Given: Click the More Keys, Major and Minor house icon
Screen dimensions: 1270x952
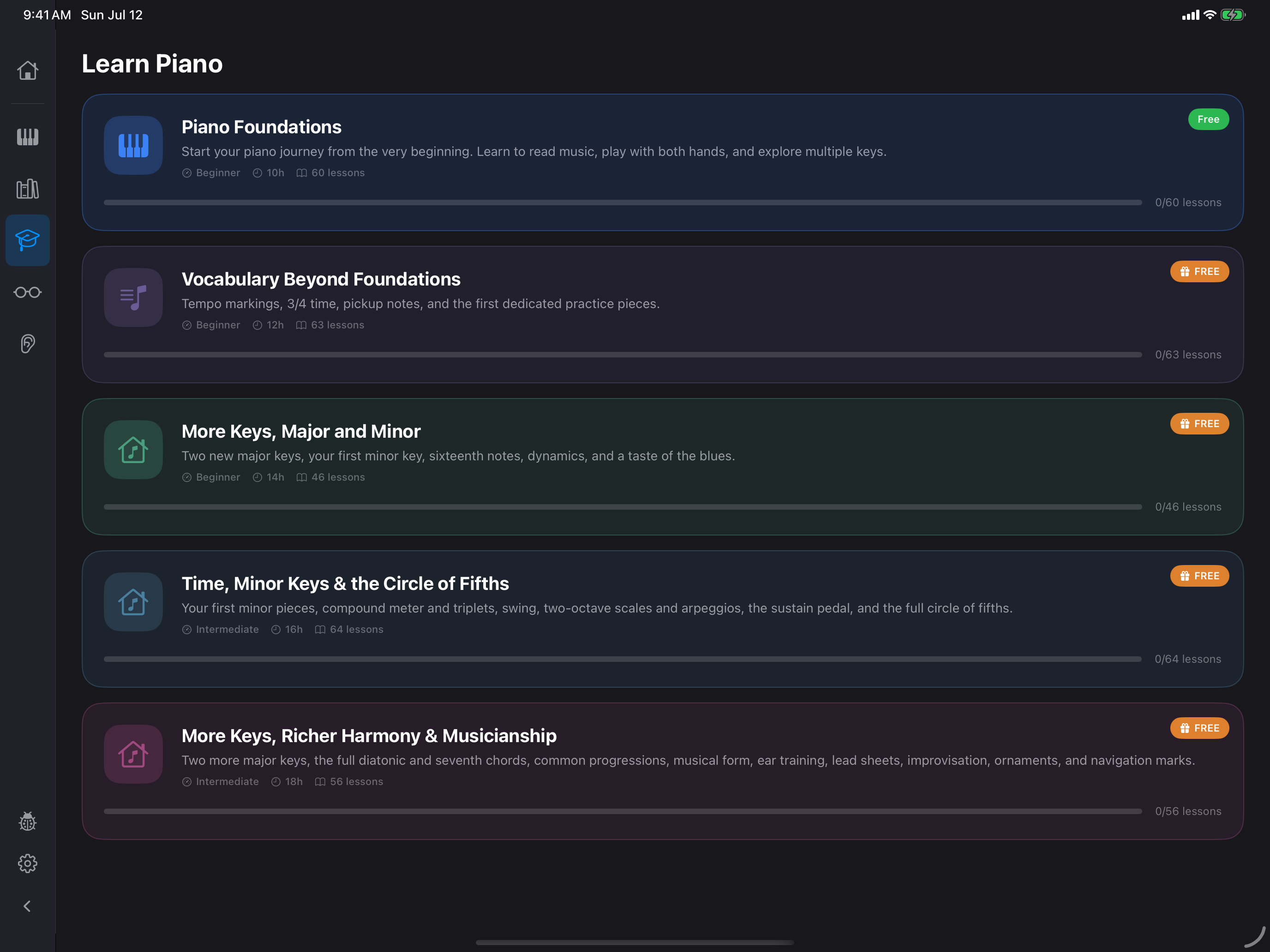Looking at the screenshot, I should click(x=133, y=449).
